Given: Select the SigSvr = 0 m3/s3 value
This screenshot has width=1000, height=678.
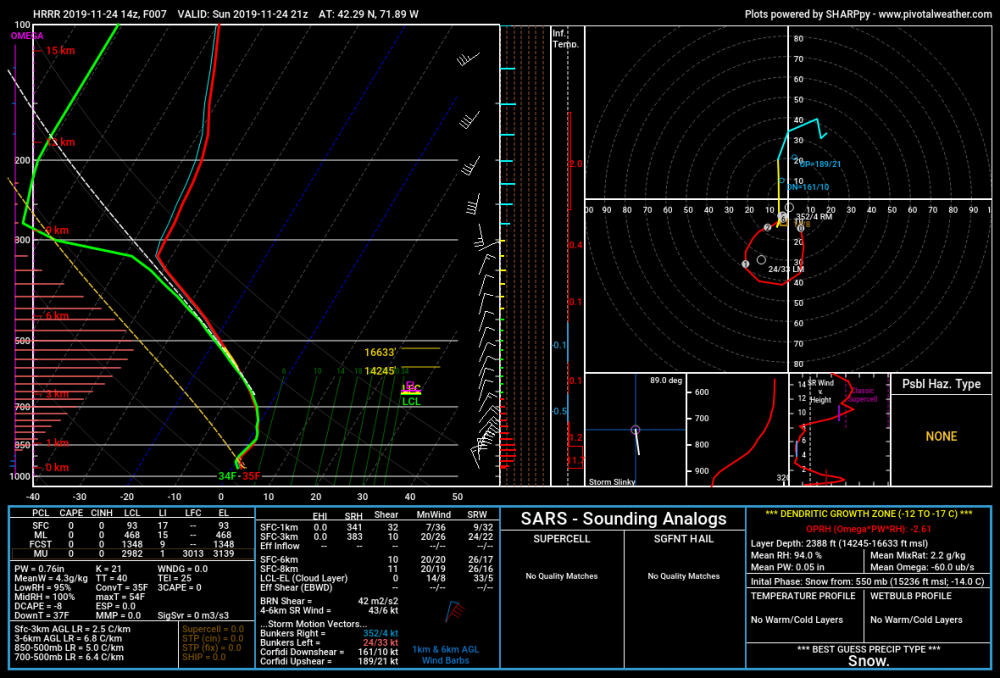Looking at the screenshot, I should 193,616.
